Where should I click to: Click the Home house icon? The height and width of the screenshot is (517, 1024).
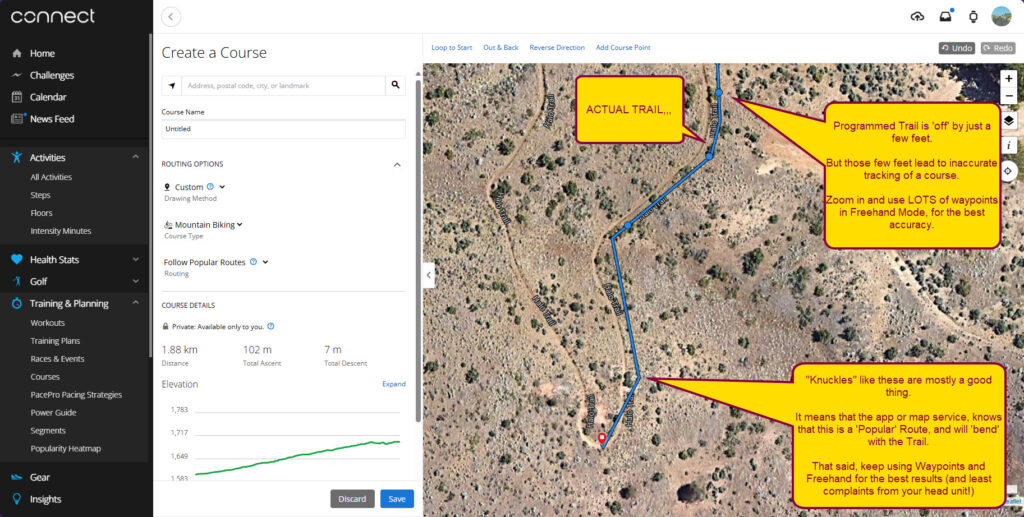17,54
